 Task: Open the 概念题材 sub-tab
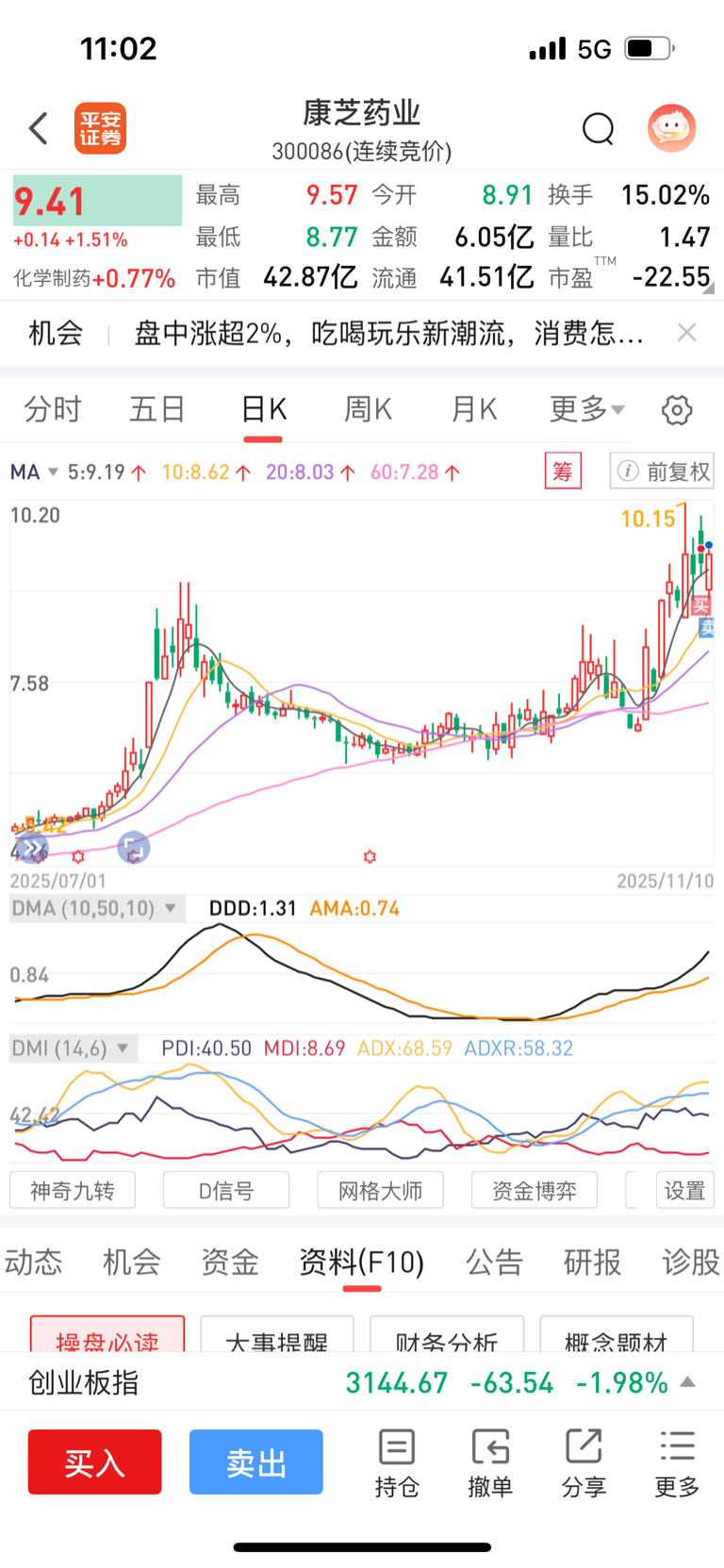617,1334
